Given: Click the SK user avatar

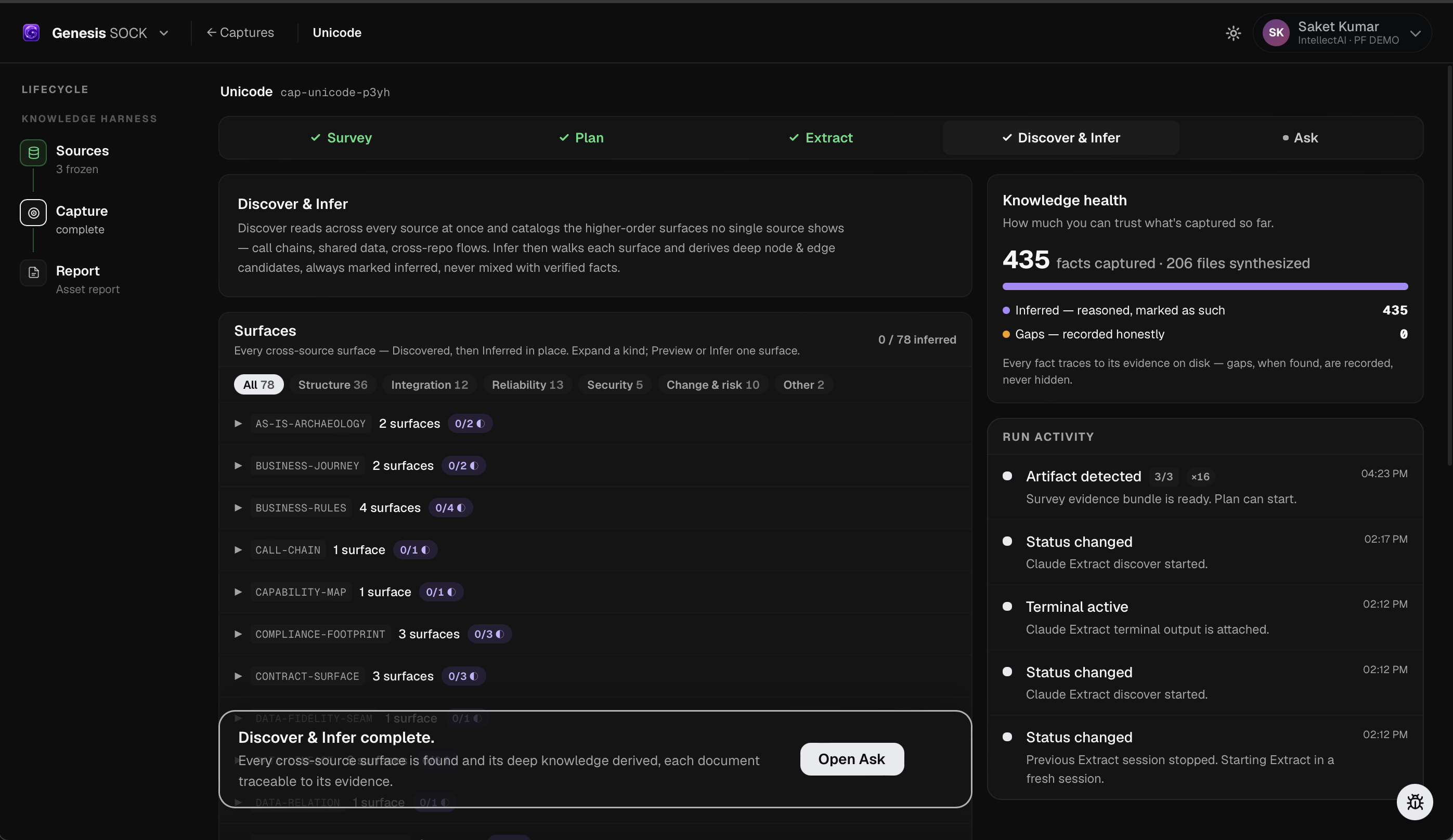Looking at the screenshot, I should (1276, 33).
